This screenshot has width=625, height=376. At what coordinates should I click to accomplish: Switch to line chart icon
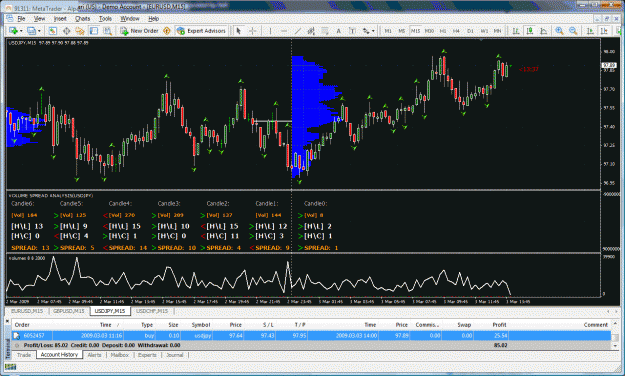(x=543, y=31)
